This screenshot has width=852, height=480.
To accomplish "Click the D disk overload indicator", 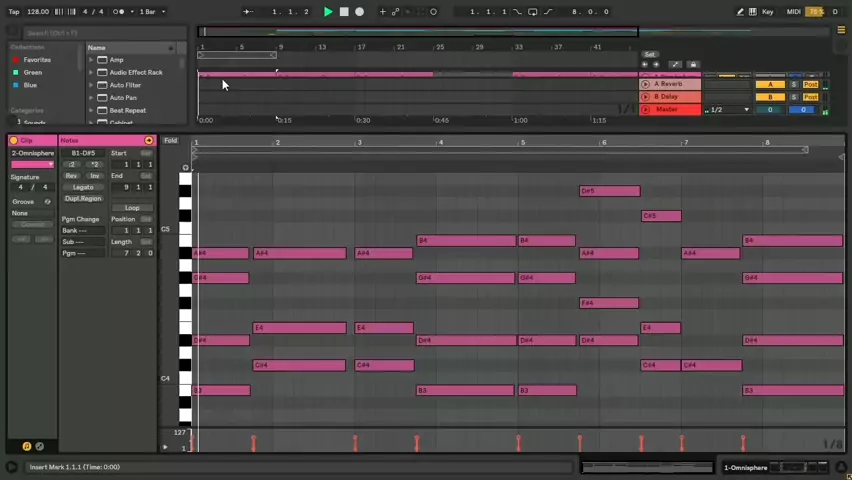I will (x=835, y=11).
